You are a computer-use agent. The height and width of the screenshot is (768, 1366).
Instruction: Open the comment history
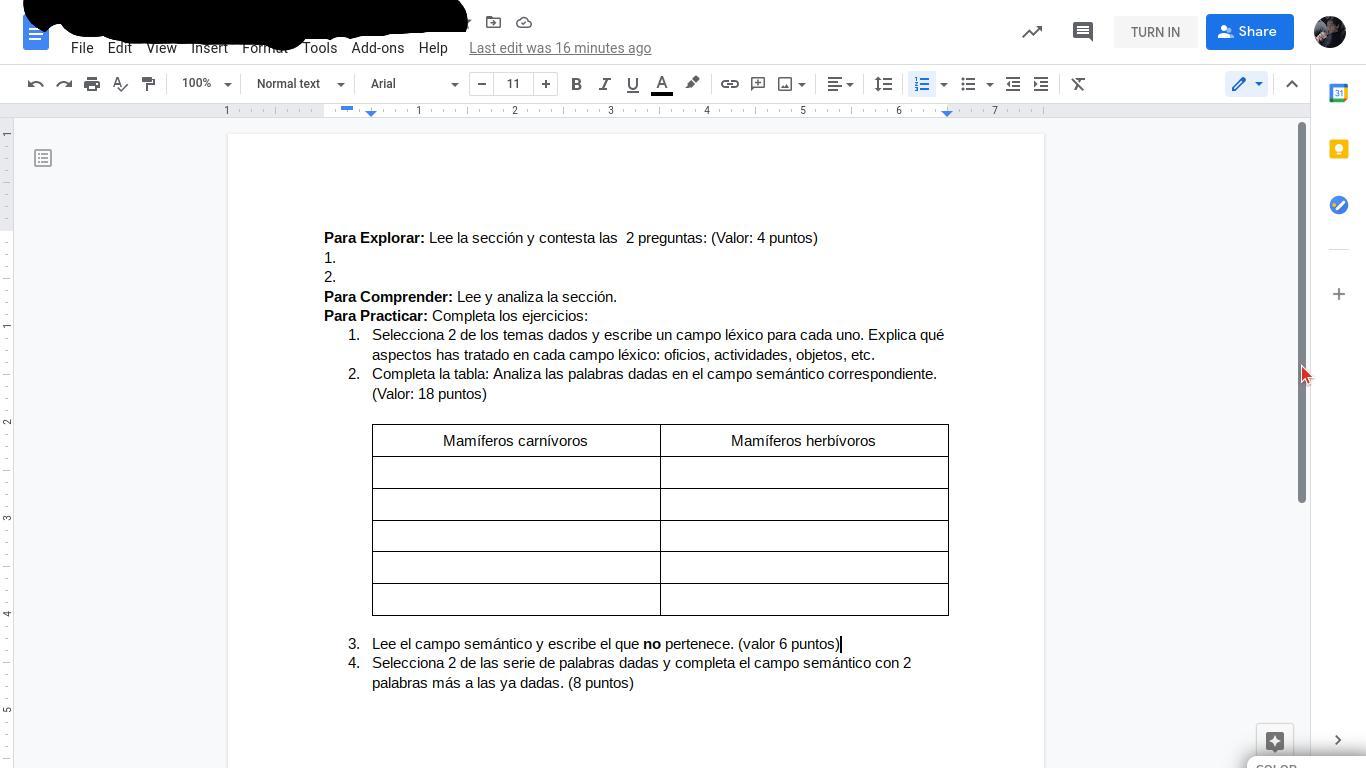pyautogui.click(x=1082, y=32)
